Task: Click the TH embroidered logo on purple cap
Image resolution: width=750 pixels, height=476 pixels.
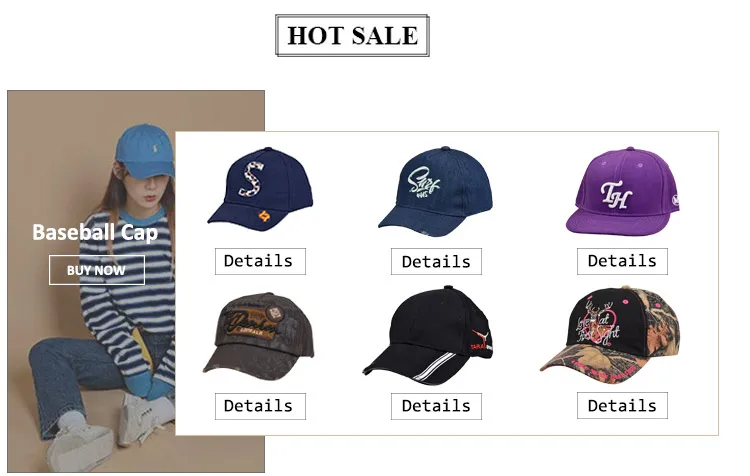Action: click(616, 195)
